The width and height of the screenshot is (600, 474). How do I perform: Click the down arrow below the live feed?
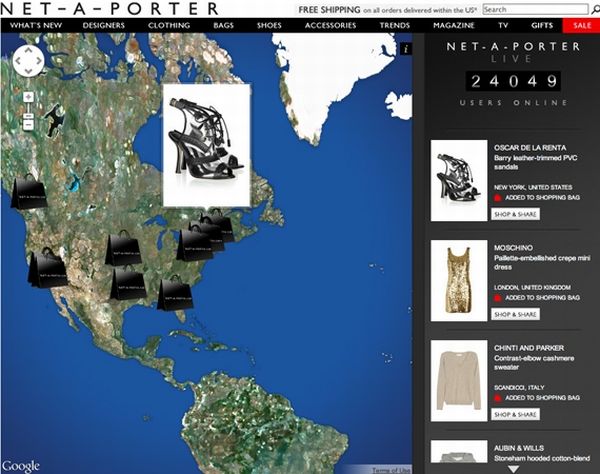[513, 469]
